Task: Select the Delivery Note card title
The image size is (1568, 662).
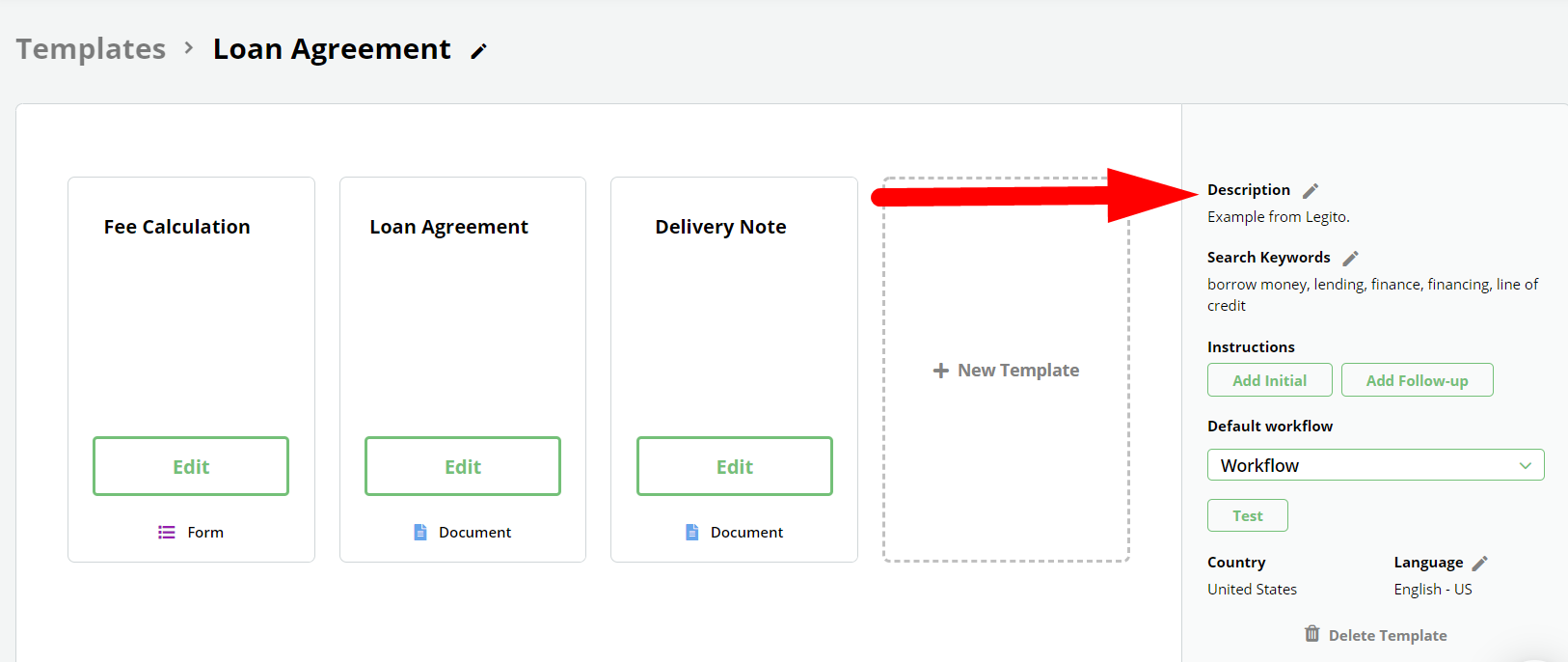Action: coord(720,227)
